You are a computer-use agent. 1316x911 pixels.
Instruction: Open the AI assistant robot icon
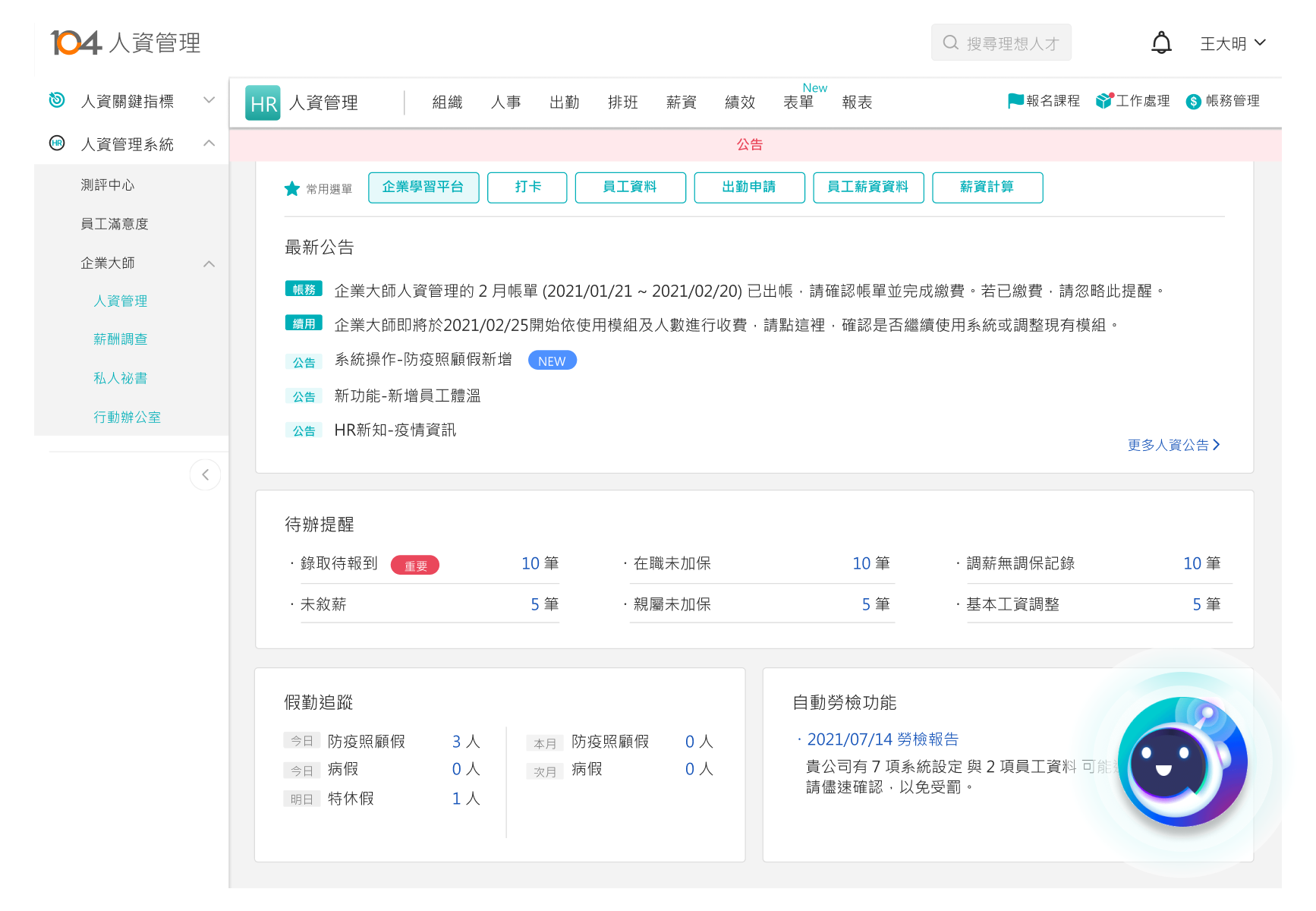(1182, 761)
